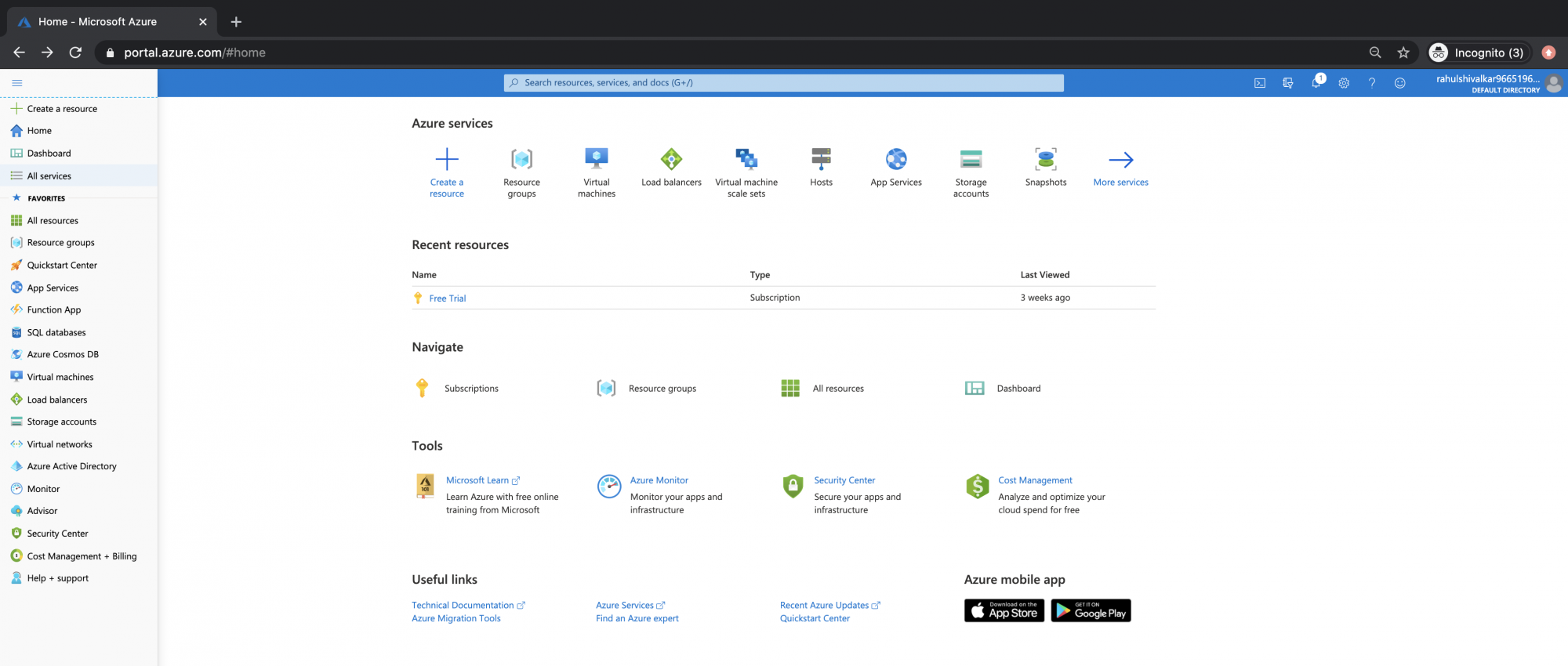Open Storage accounts service icon
1568x666 pixels.
971,160
